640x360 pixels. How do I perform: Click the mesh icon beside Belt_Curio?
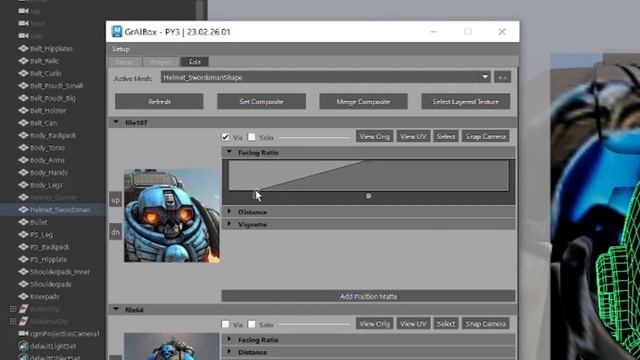click(x=23, y=73)
